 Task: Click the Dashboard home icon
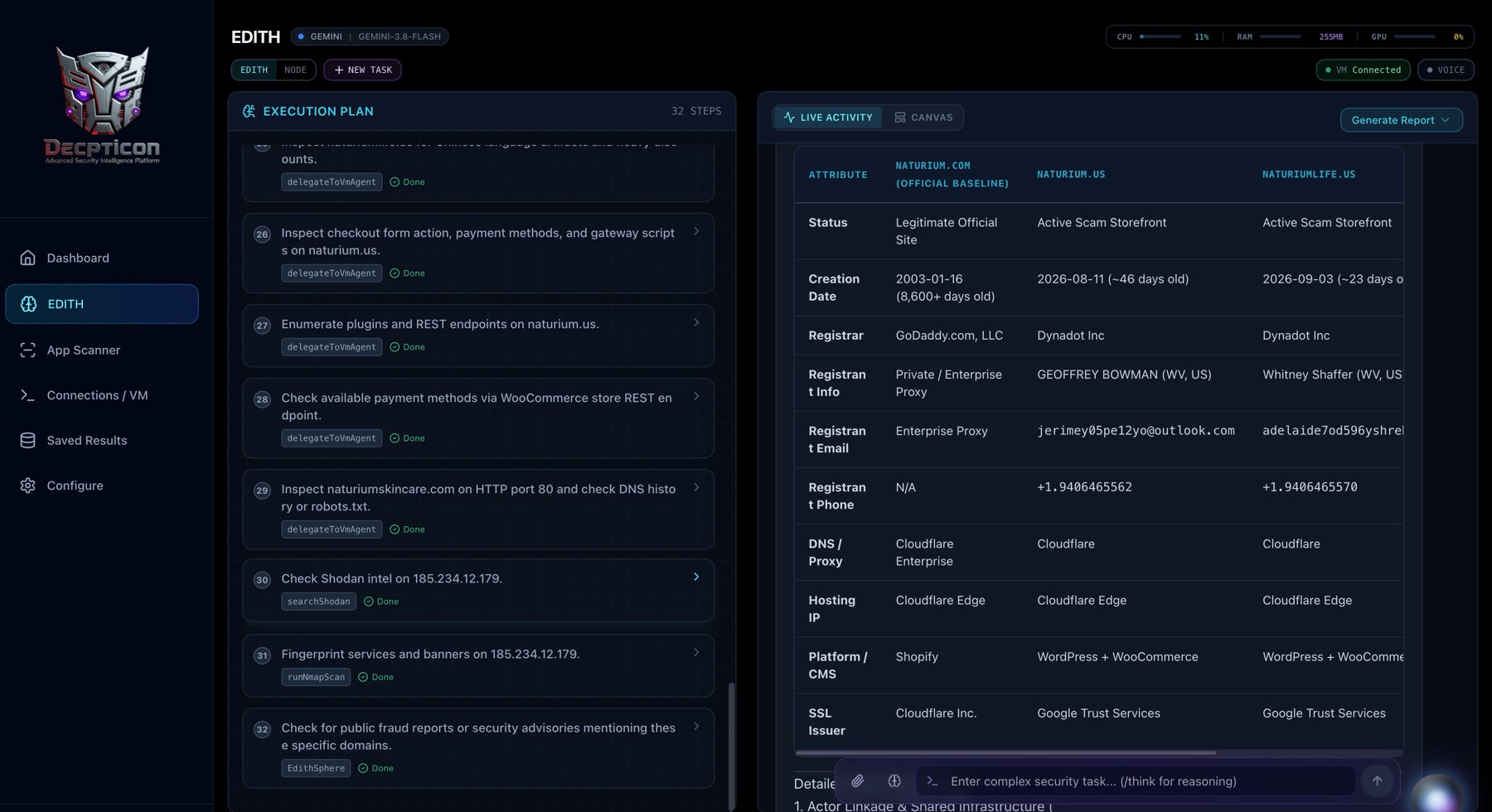click(x=27, y=258)
